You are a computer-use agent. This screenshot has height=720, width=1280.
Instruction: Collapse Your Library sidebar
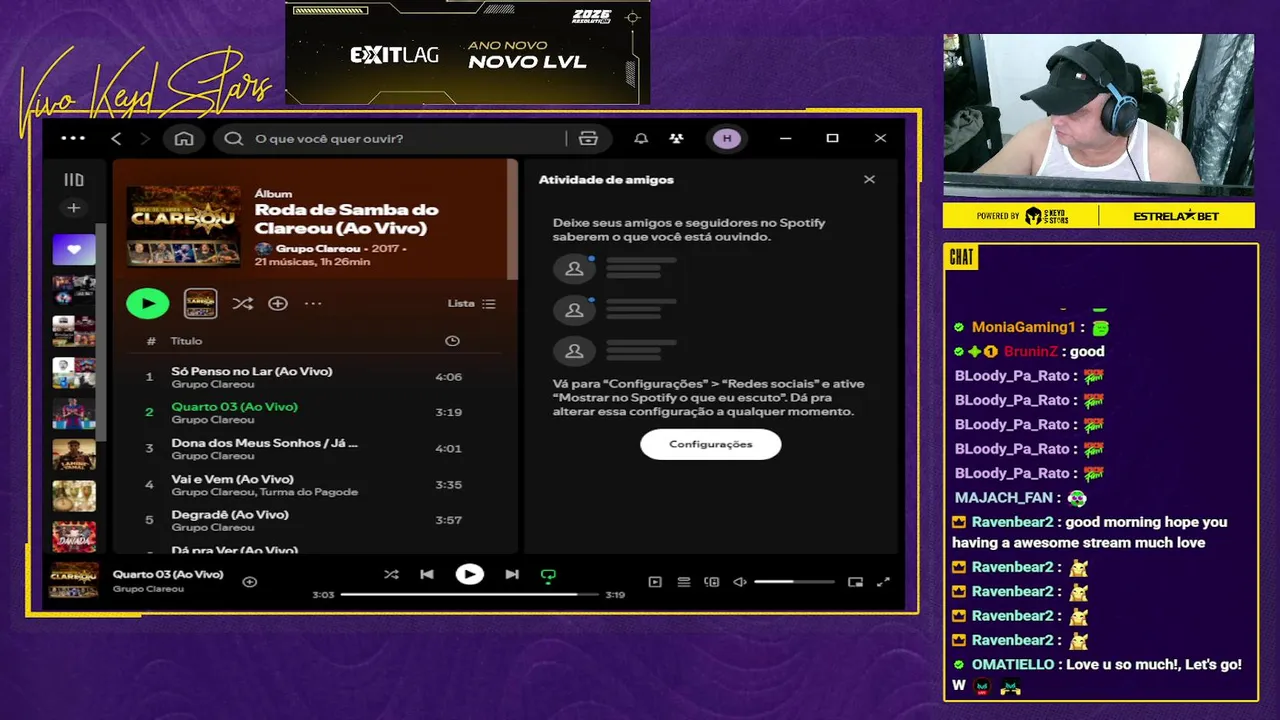pyautogui.click(x=74, y=180)
